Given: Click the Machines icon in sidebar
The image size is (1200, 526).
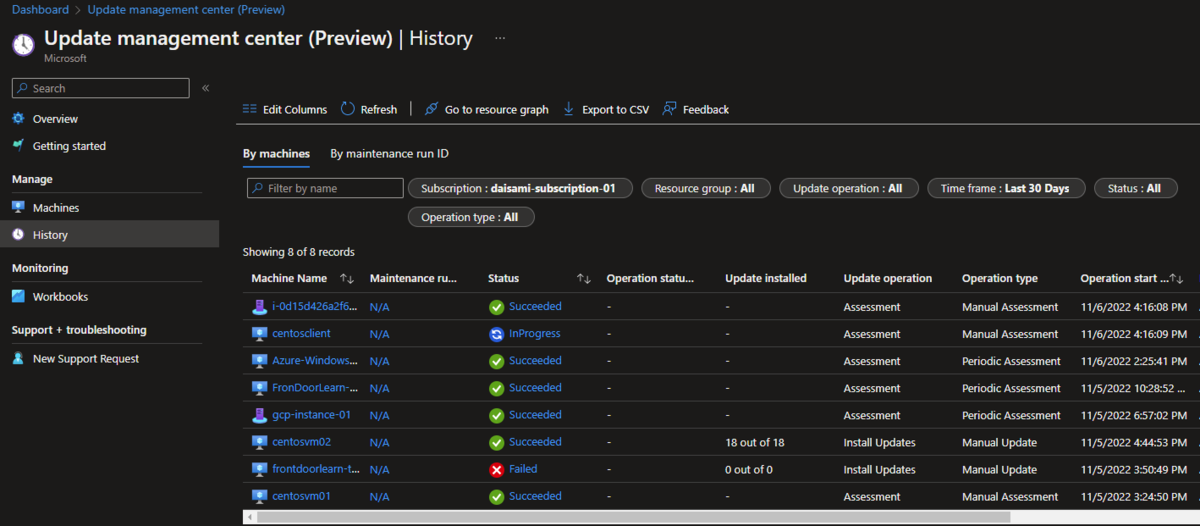Looking at the screenshot, I should pyautogui.click(x=18, y=208).
